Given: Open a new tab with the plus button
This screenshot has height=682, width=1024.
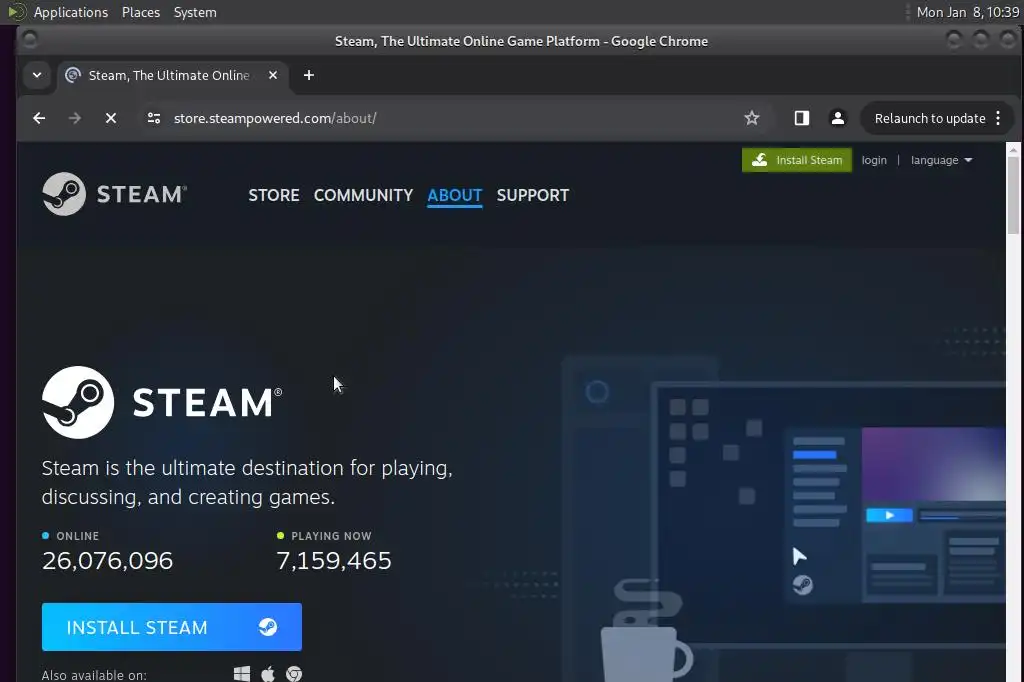Looking at the screenshot, I should point(309,75).
